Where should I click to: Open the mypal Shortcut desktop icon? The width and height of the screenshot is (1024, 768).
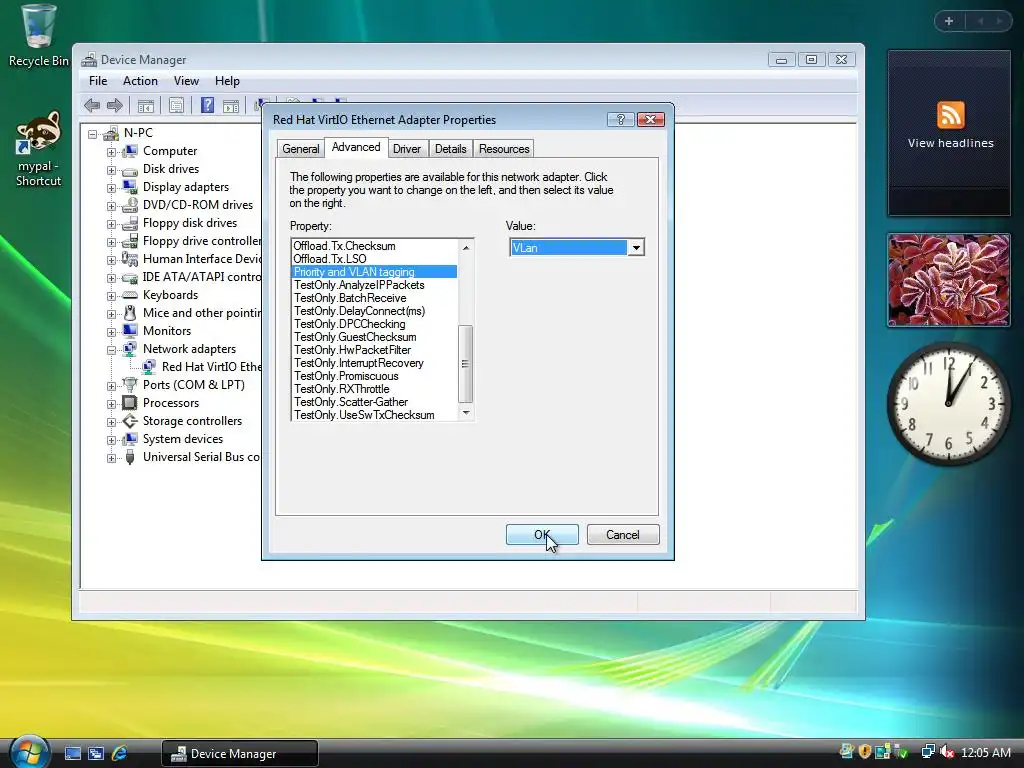[38, 149]
